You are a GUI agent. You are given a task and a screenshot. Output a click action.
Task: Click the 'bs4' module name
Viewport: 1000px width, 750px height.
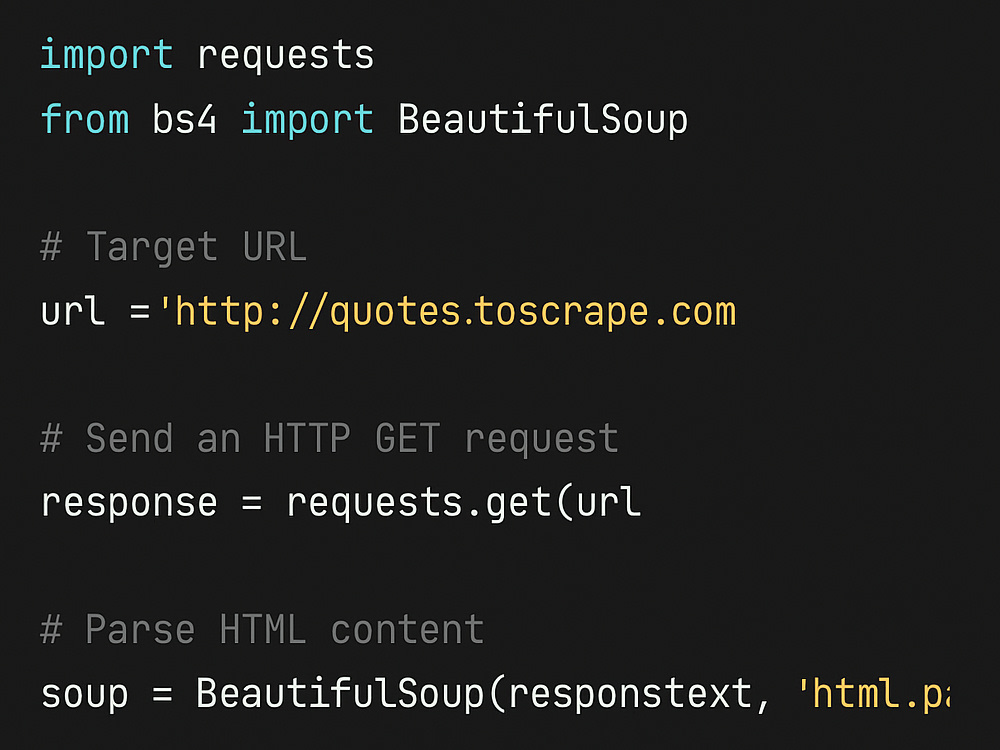tap(184, 119)
